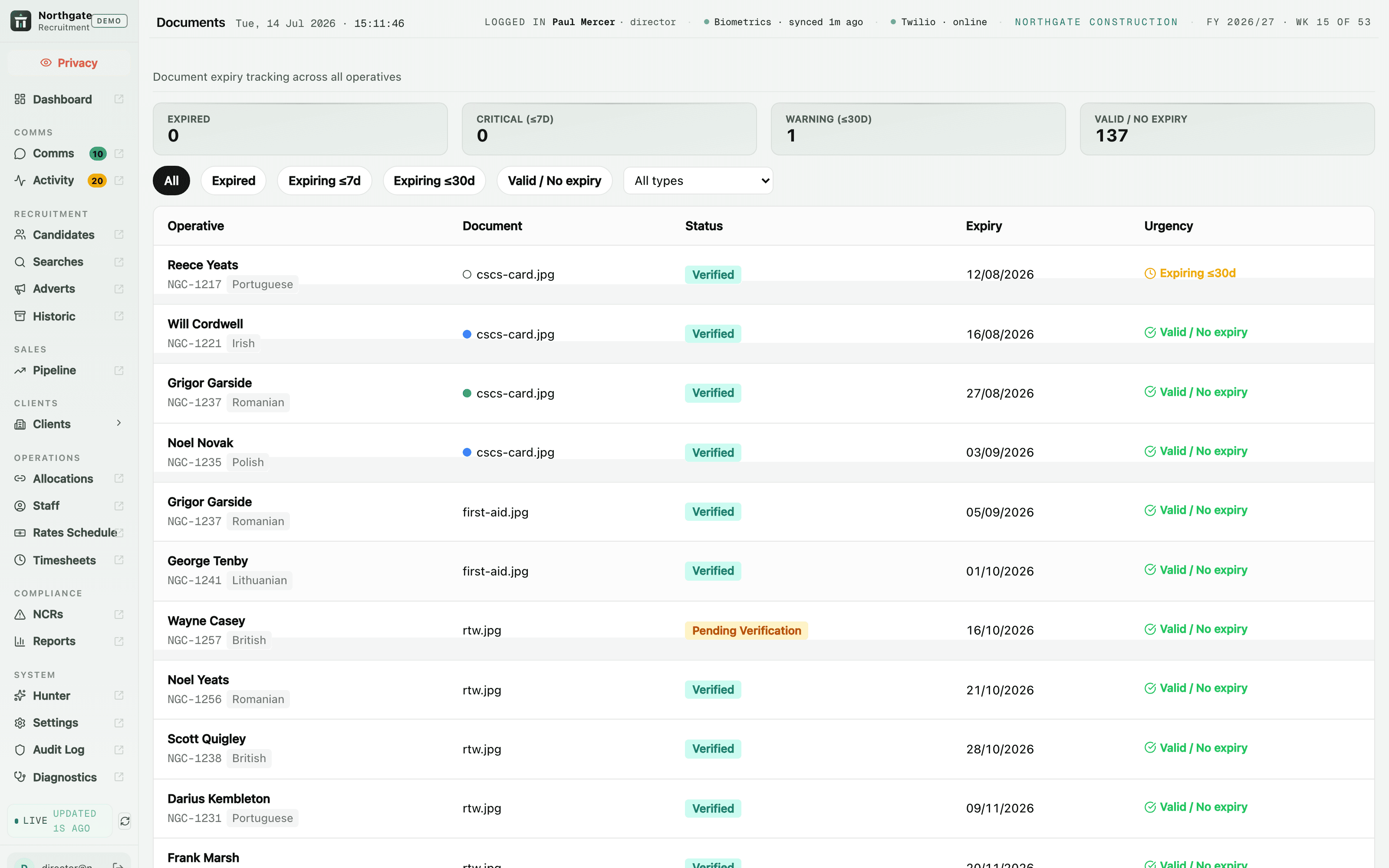Click blue dot by Noel Novak cscs-card

[x=467, y=452]
